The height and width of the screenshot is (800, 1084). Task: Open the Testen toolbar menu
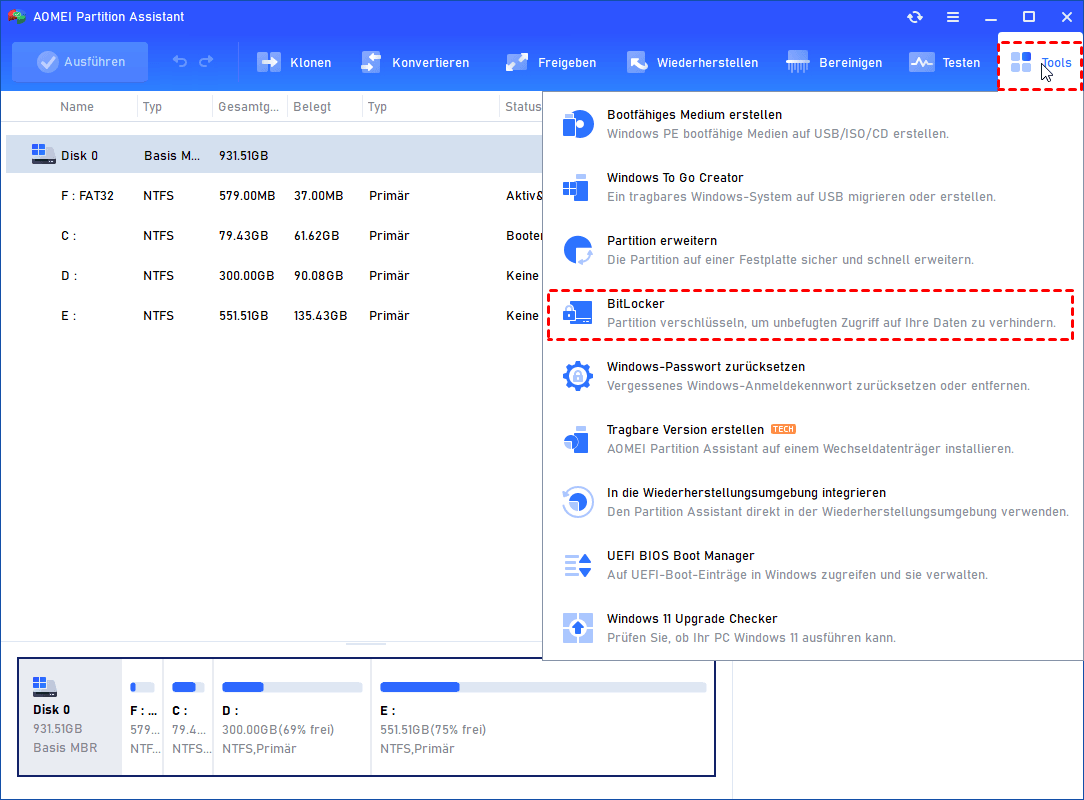pyautogui.click(x=944, y=62)
